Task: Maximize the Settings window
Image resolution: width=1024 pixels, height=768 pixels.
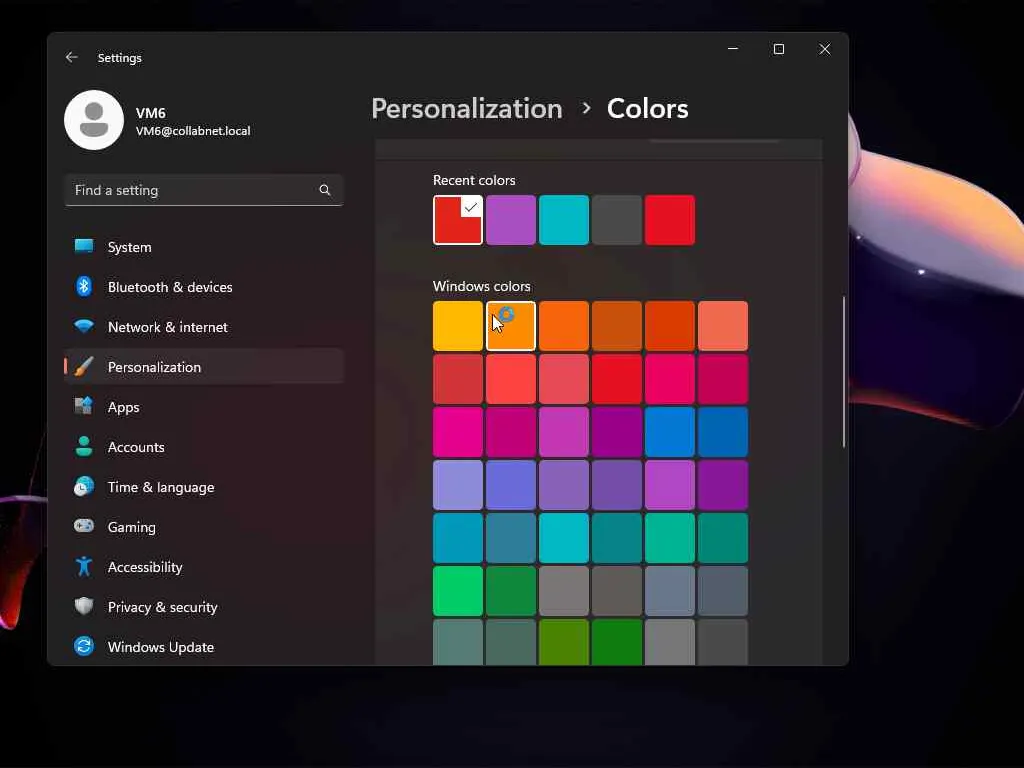Action: point(778,49)
